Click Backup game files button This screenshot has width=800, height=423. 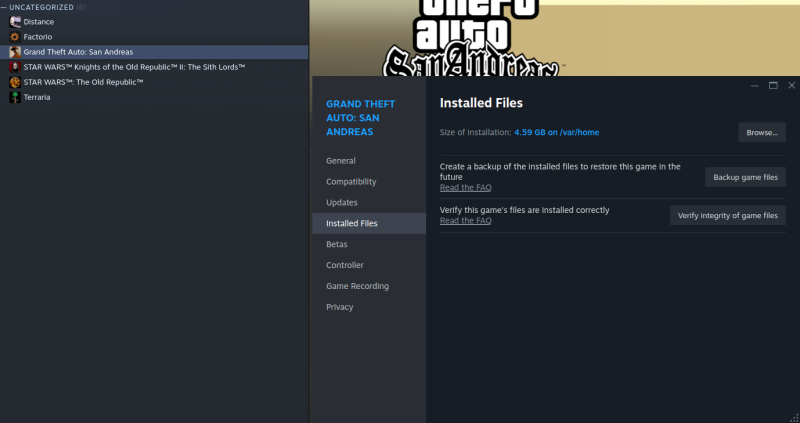point(745,177)
